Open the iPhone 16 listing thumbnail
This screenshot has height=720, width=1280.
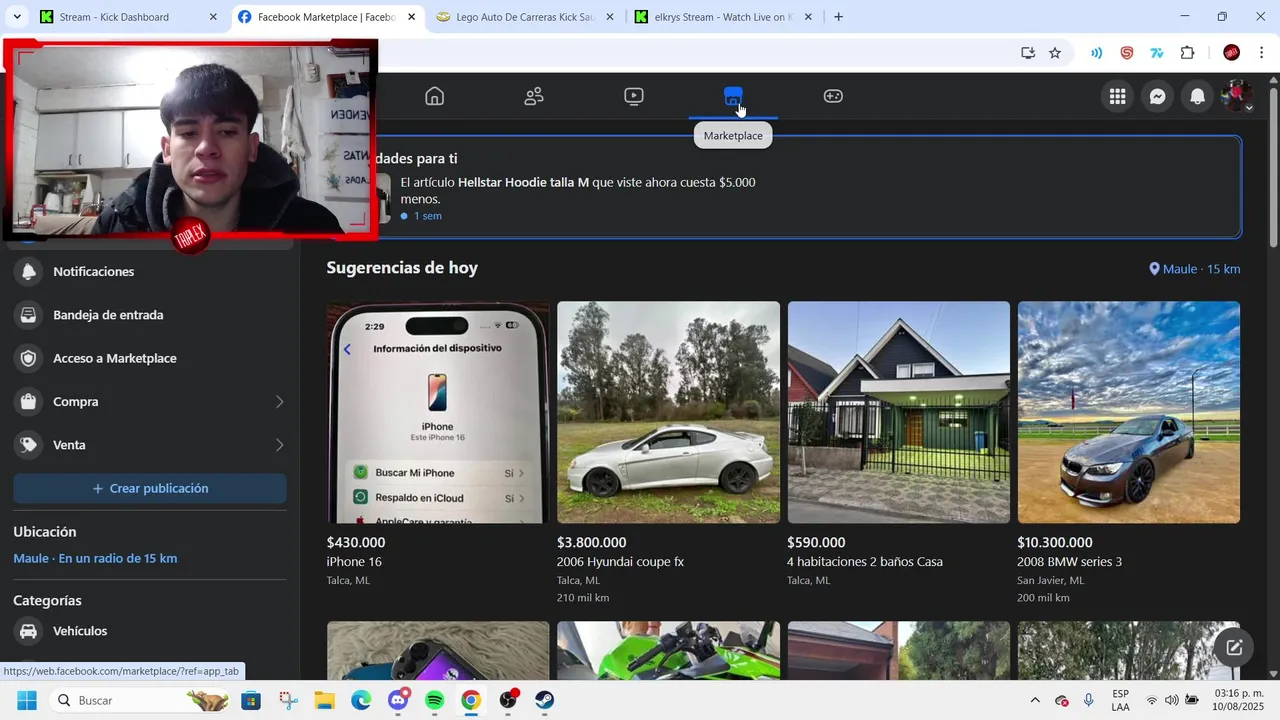438,412
